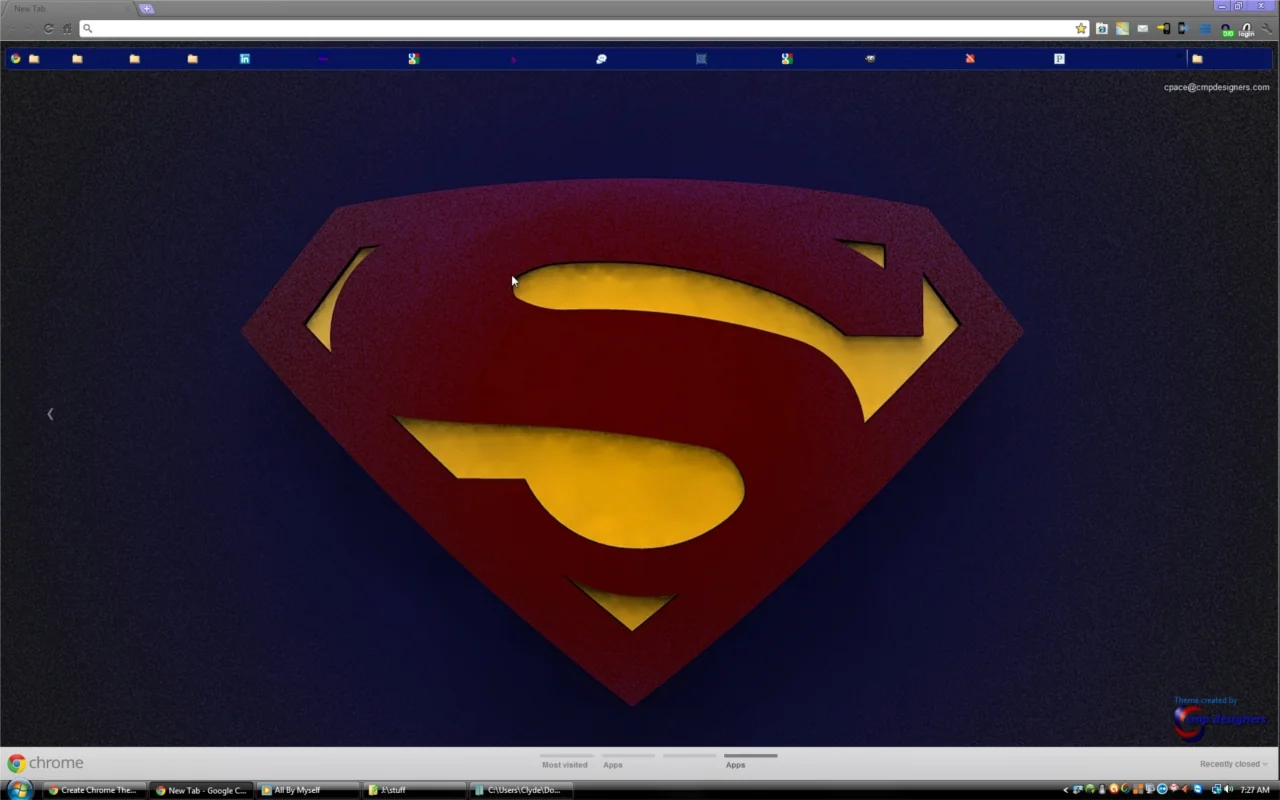
Task: Open the envelope mail extension
Action: (x=1143, y=29)
